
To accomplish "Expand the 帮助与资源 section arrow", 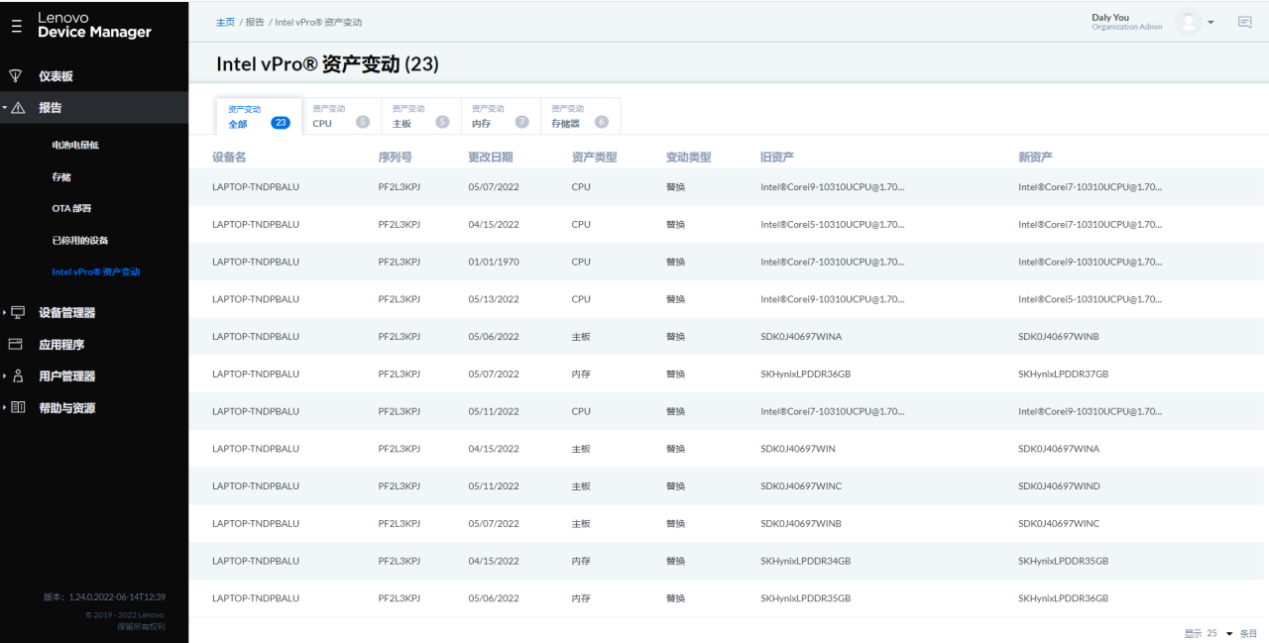I will [5, 408].
